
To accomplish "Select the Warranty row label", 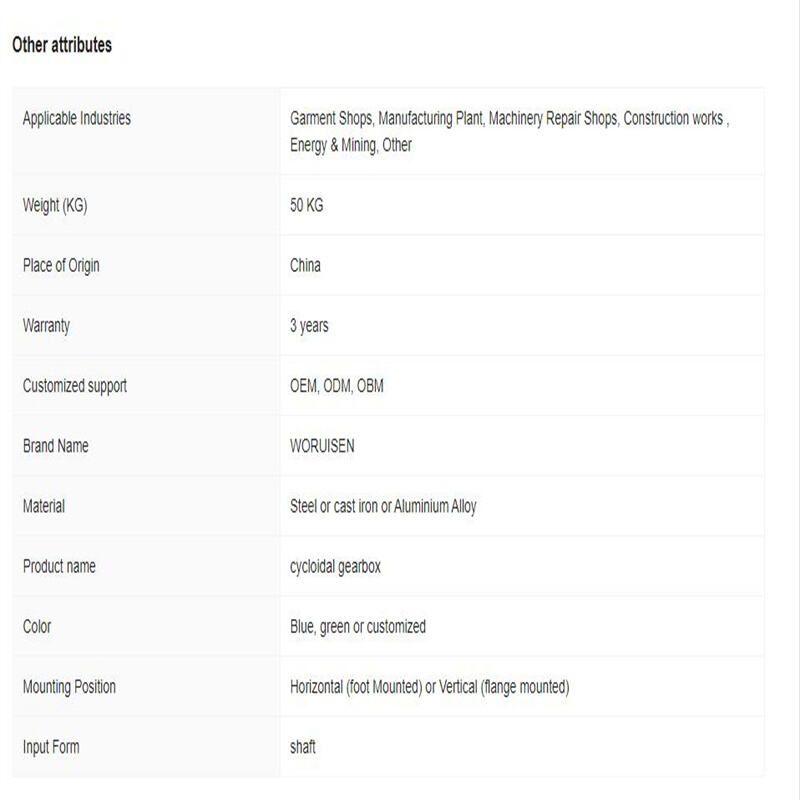I will point(46,326).
